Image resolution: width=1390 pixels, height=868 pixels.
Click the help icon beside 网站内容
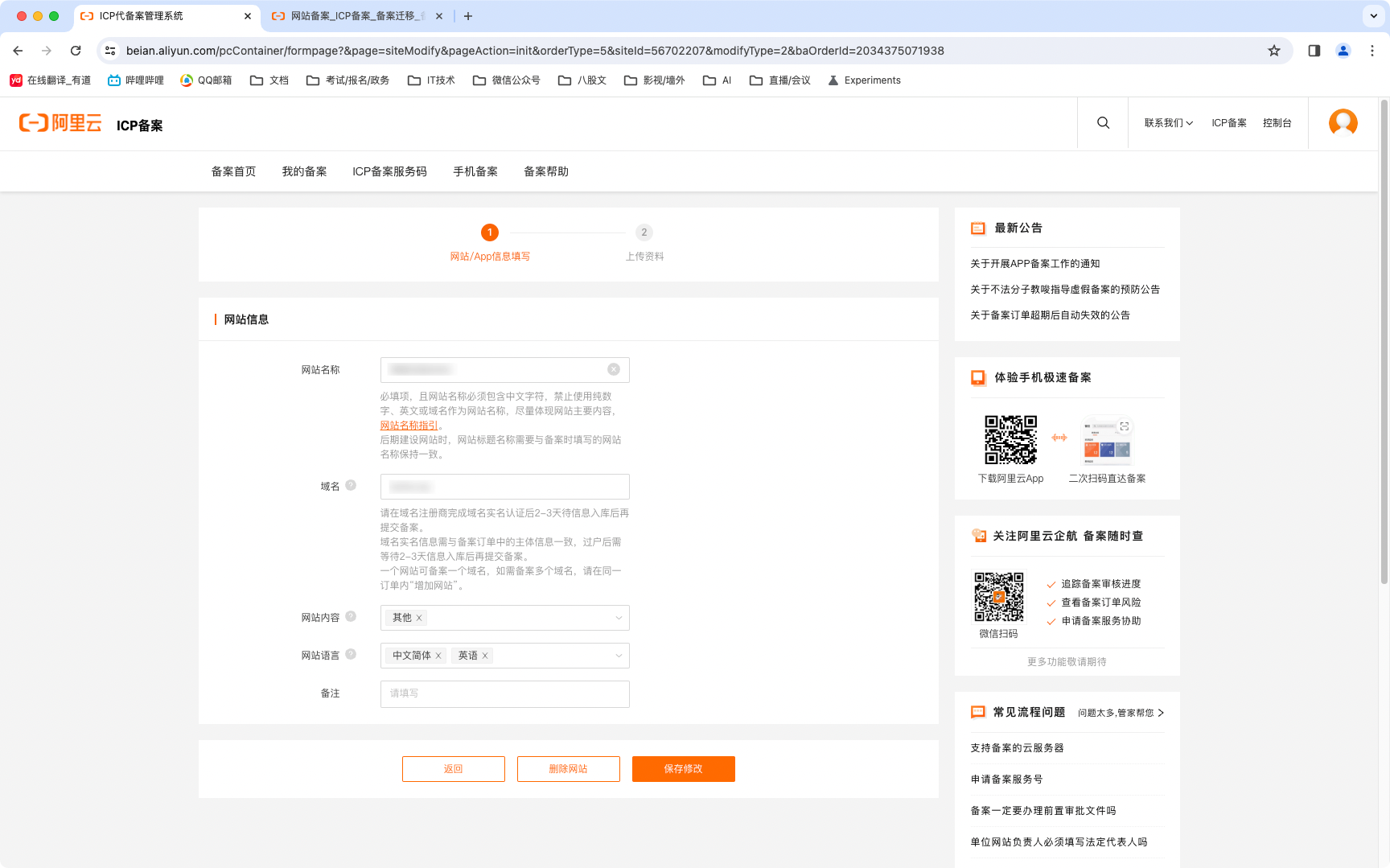click(351, 616)
